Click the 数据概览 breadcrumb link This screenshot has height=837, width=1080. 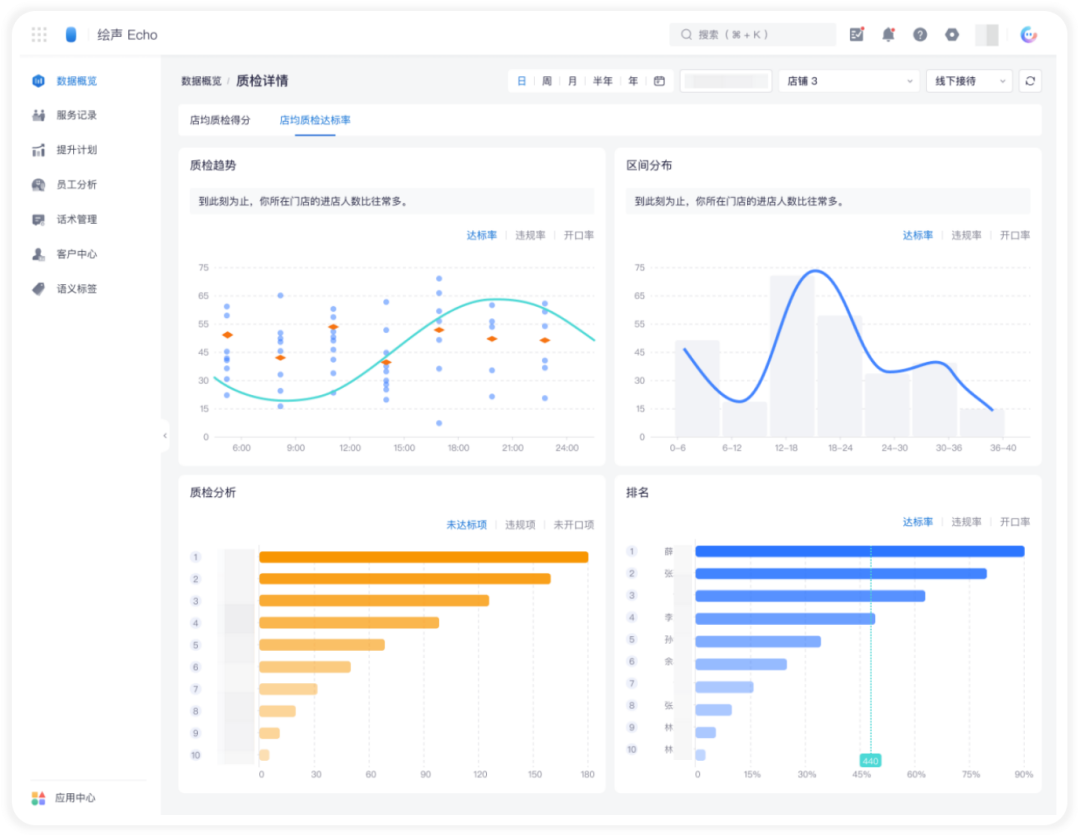(201, 81)
